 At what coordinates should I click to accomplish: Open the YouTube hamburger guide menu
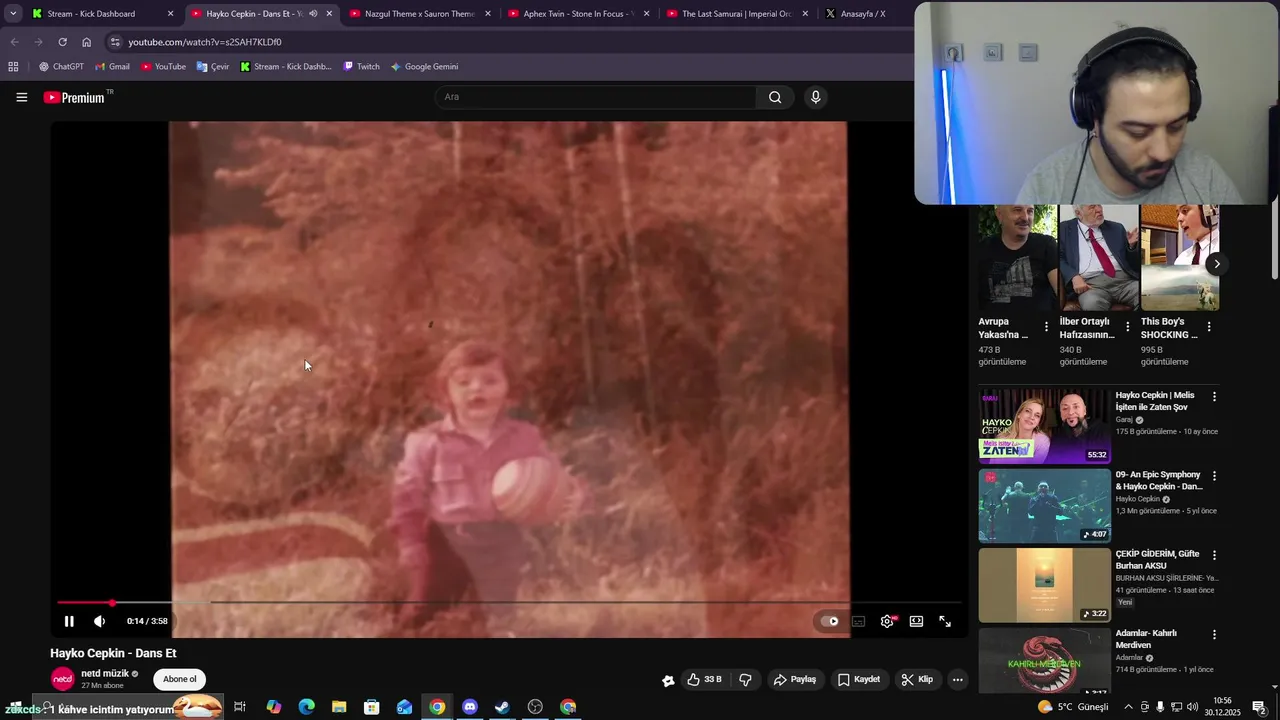click(x=21, y=97)
